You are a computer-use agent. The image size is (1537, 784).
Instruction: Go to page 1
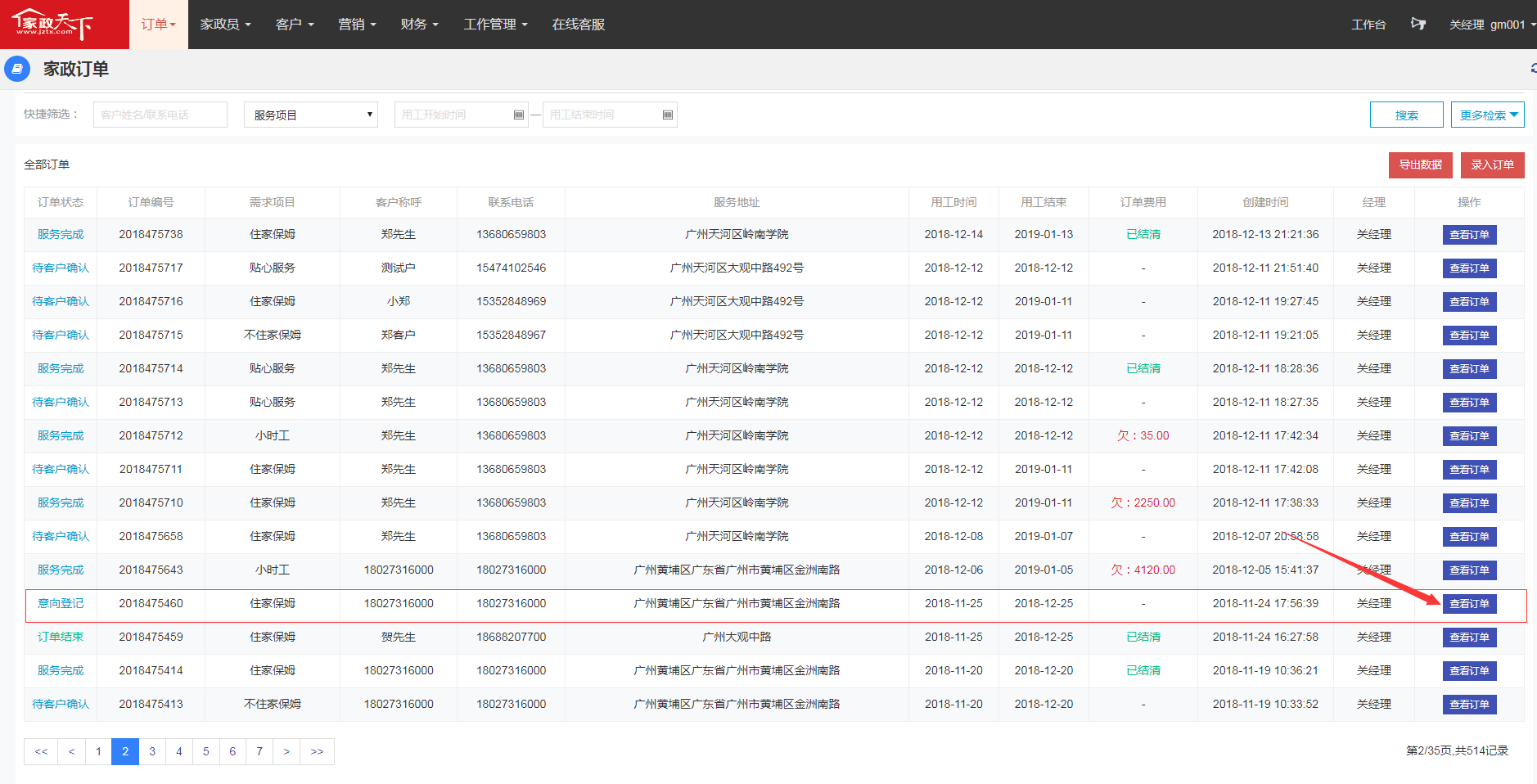(x=98, y=751)
